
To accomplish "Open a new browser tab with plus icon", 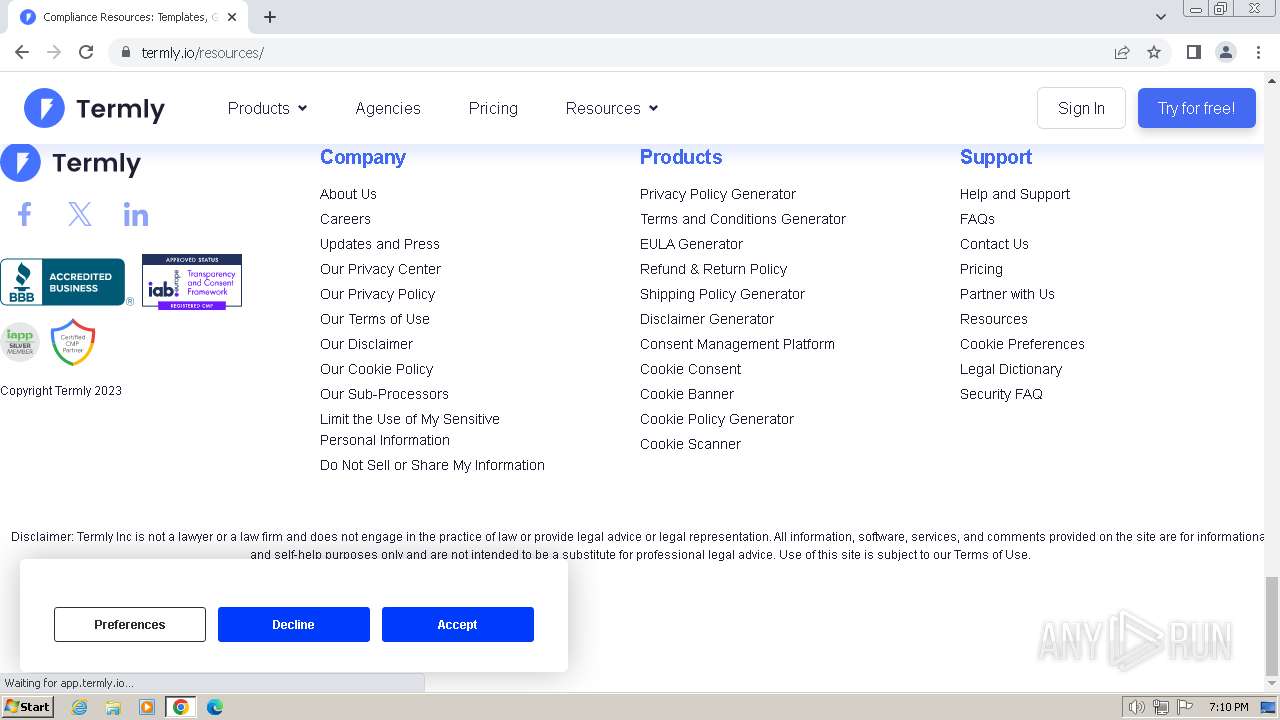I will [270, 17].
